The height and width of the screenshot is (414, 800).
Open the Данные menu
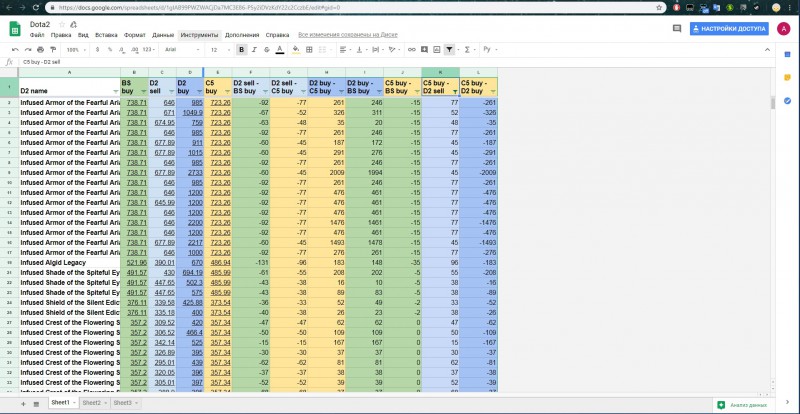(x=163, y=35)
